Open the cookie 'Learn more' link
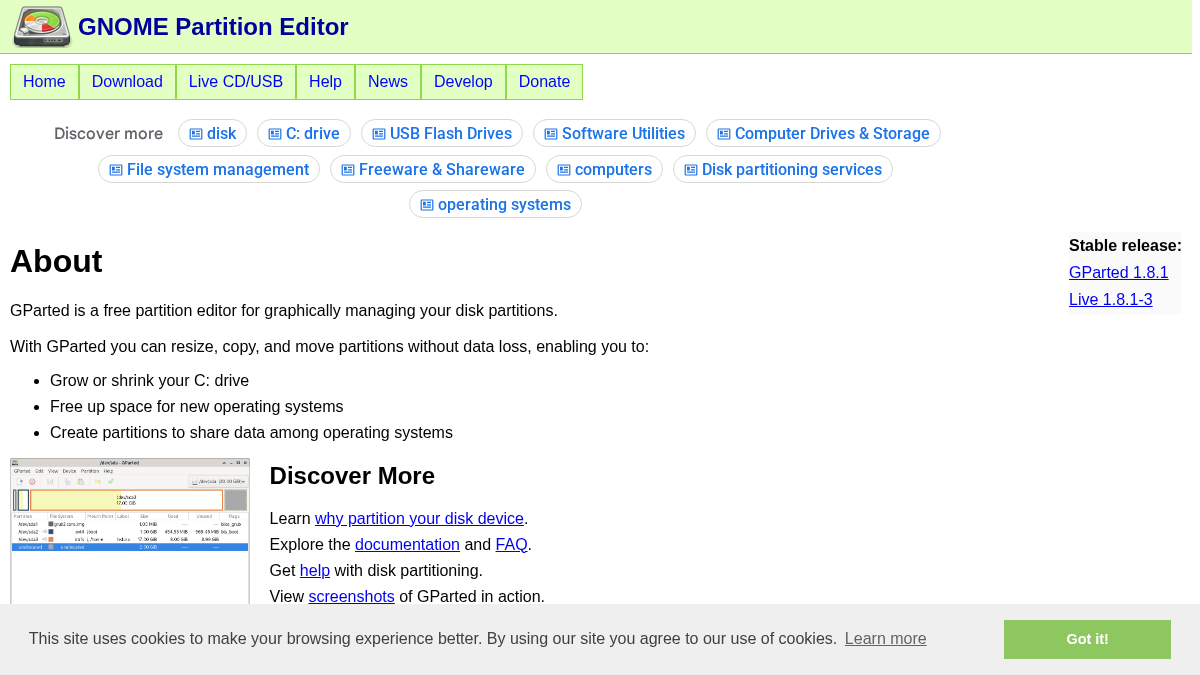Screen dimensions: 1200x675 tap(885, 639)
